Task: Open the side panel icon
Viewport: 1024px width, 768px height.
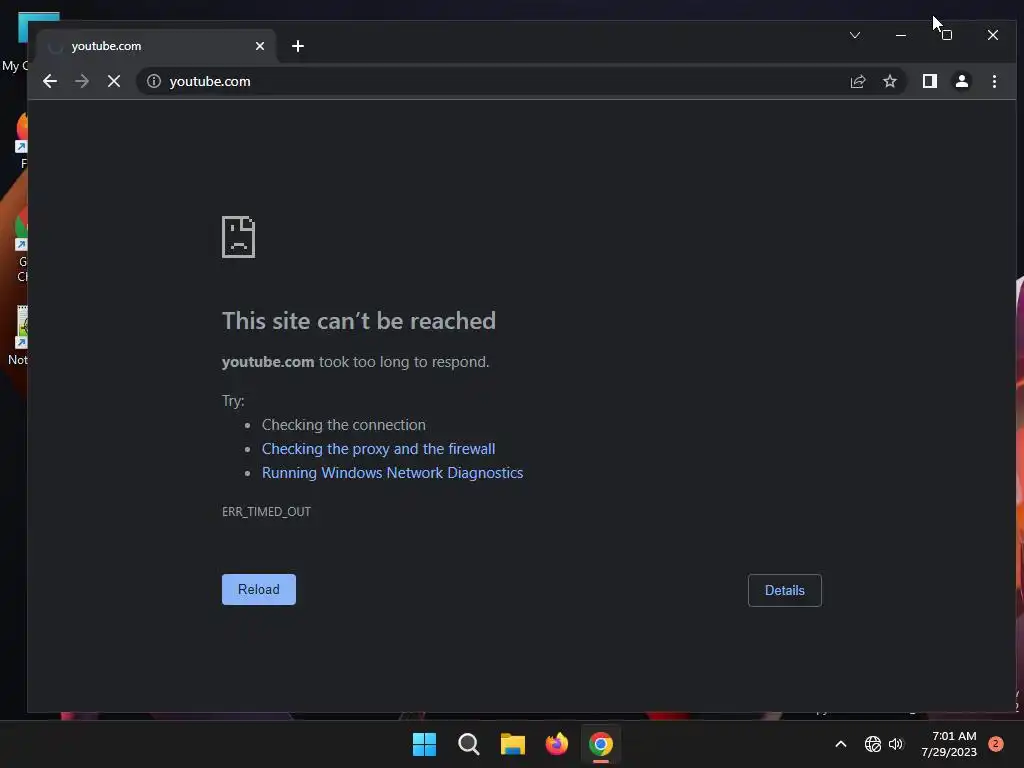Action: (929, 81)
